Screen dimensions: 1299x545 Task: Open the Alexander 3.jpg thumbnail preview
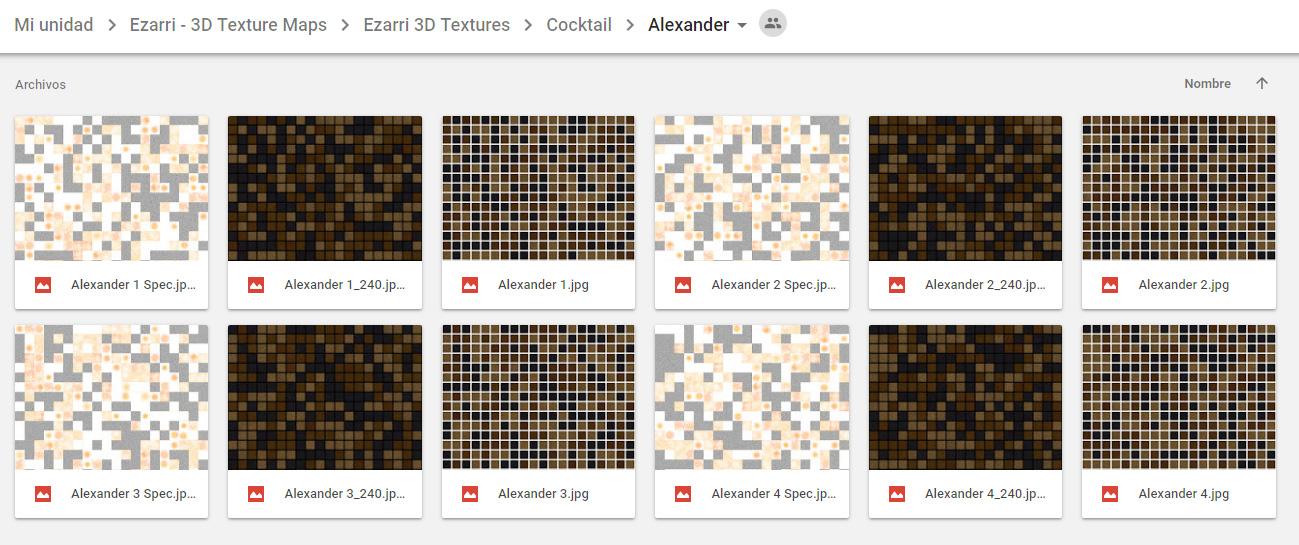[x=538, y=397]
